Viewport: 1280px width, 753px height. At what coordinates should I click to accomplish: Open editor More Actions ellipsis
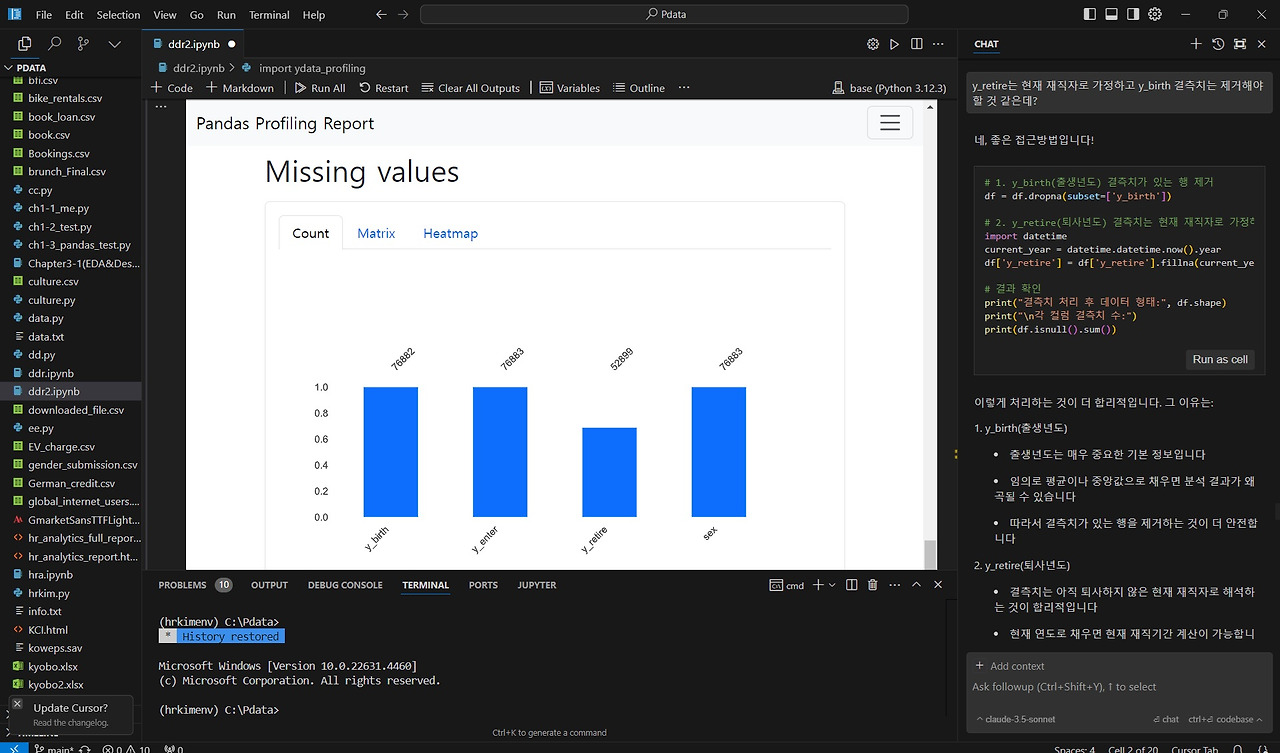[x=938, y=44]
